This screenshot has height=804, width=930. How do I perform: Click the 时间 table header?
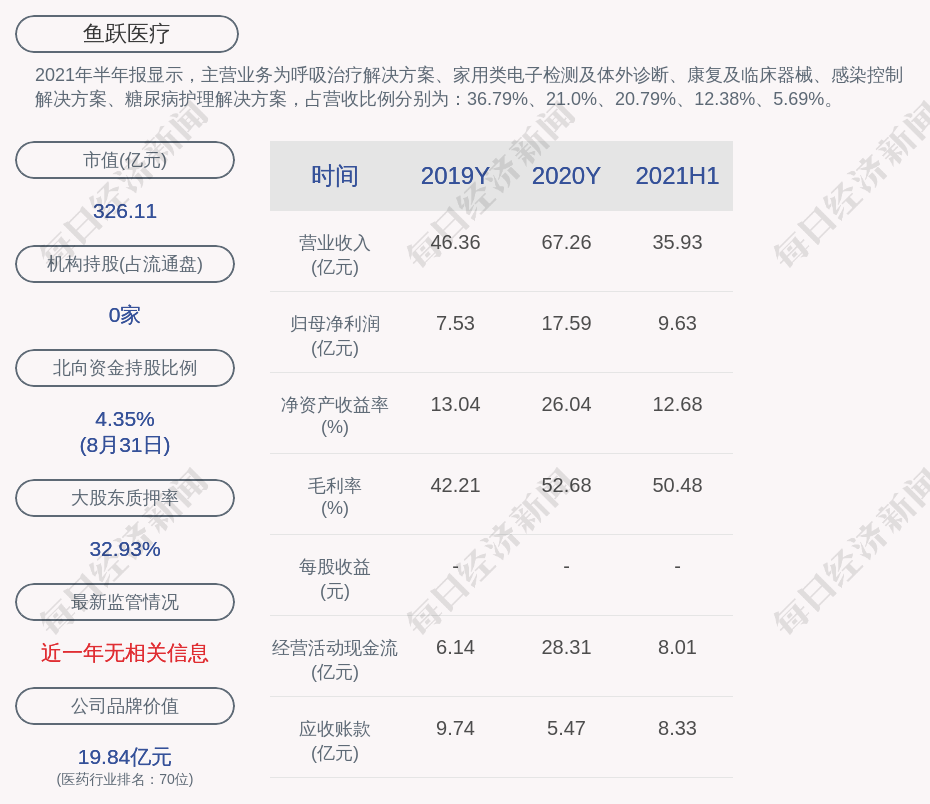(x=335, y=176)
